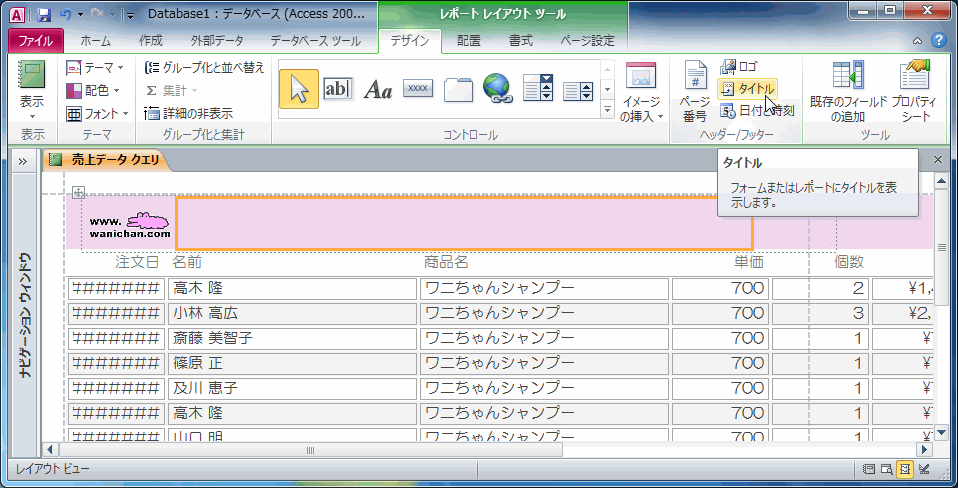Switch to Database Tools (データベース ツール) tab
958x488 pixels.
coord(315,41)
